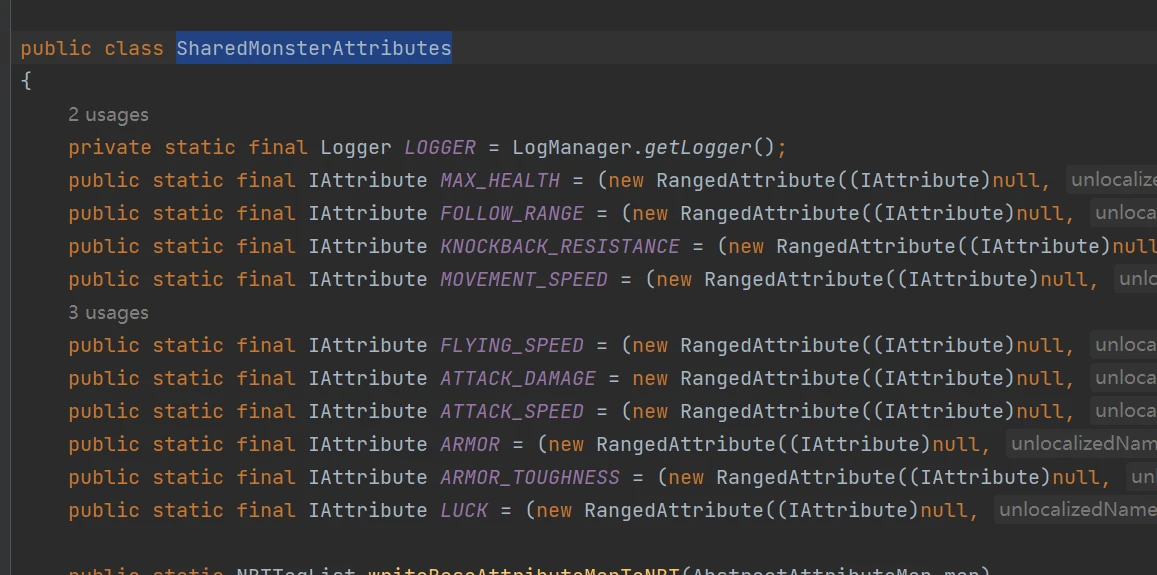
Task: Click LogManager in the LOGGER line
Action: click(572, 148)
